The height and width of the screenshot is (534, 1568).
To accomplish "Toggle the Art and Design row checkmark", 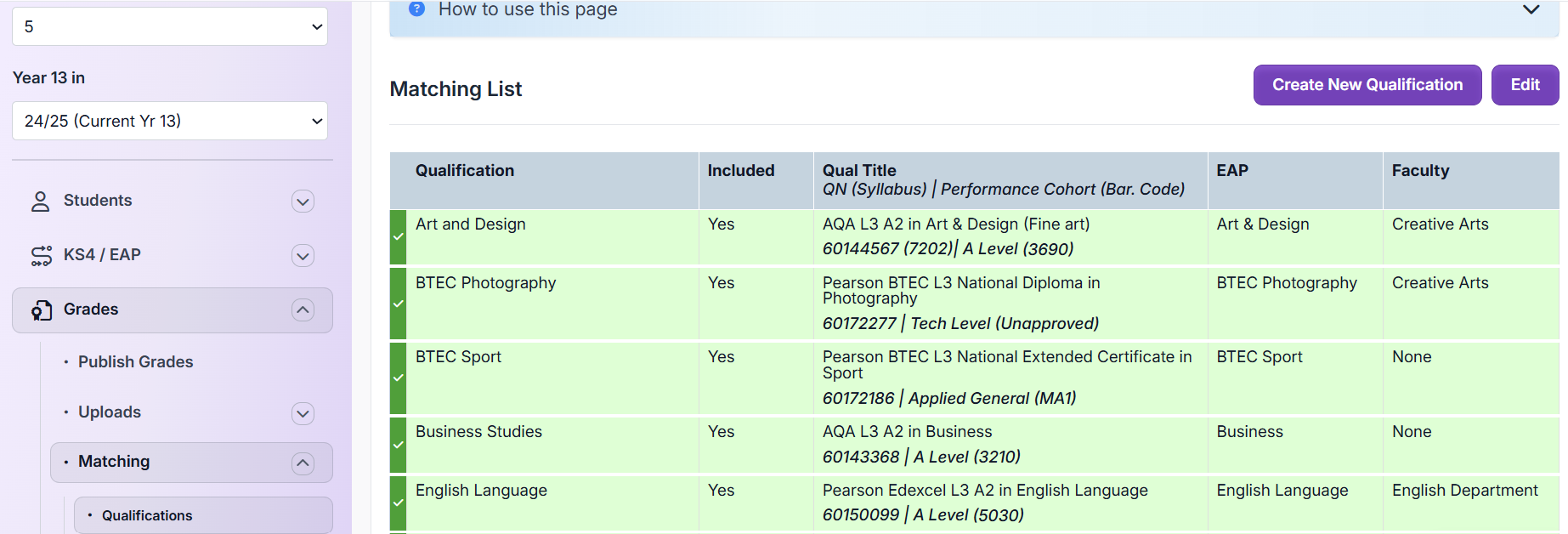I will point(398,236).
